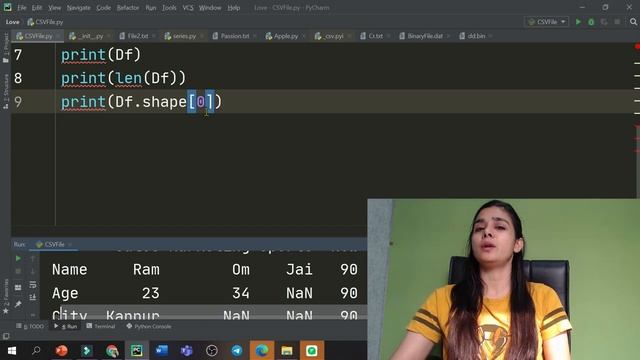Open the Terminal tool window

point(101,327)
